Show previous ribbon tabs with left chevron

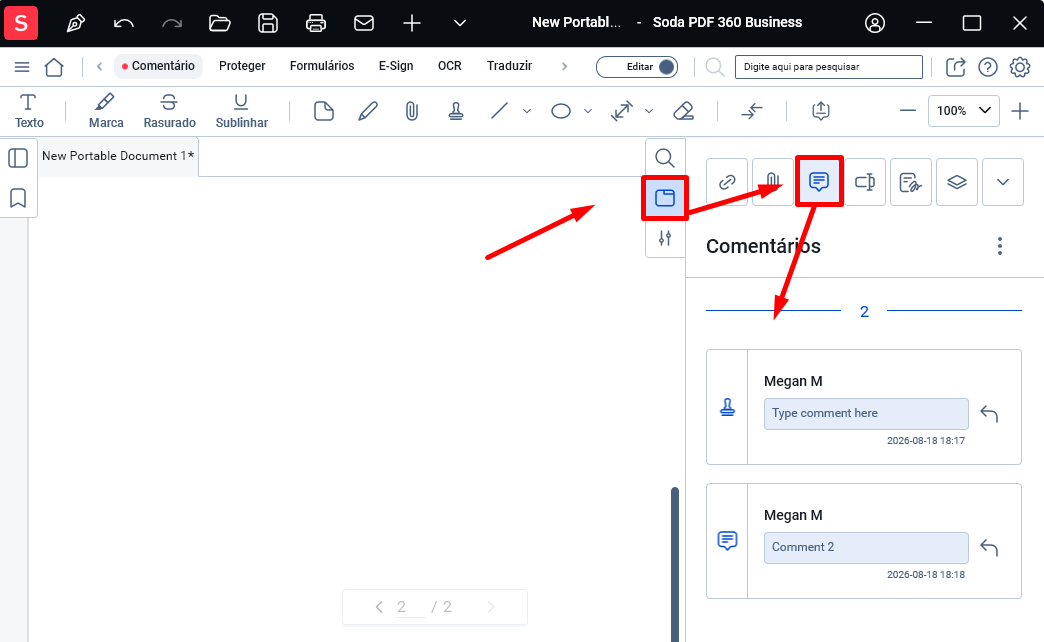tap(99, 67)
